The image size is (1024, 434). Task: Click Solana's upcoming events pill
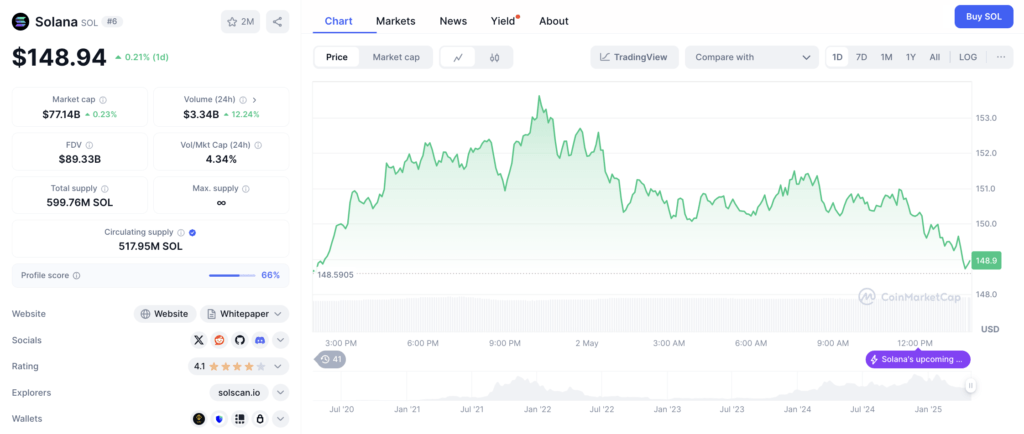[918, 359]
